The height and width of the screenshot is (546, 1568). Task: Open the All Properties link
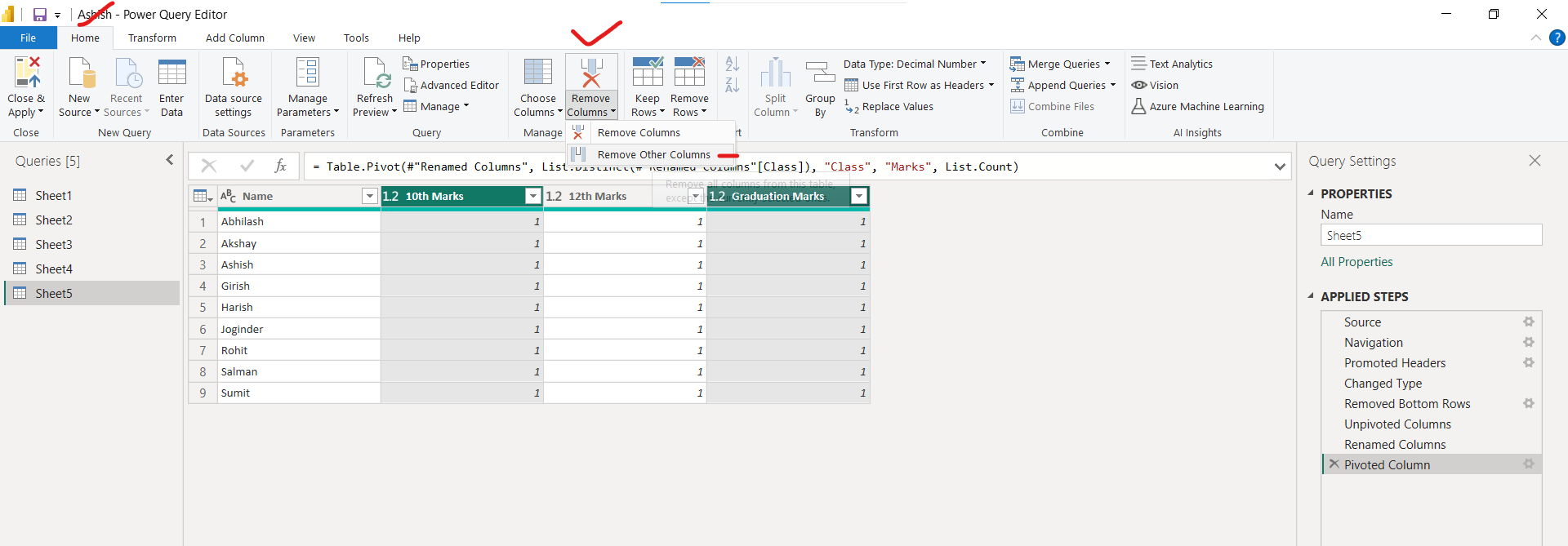click(1356, 262)
